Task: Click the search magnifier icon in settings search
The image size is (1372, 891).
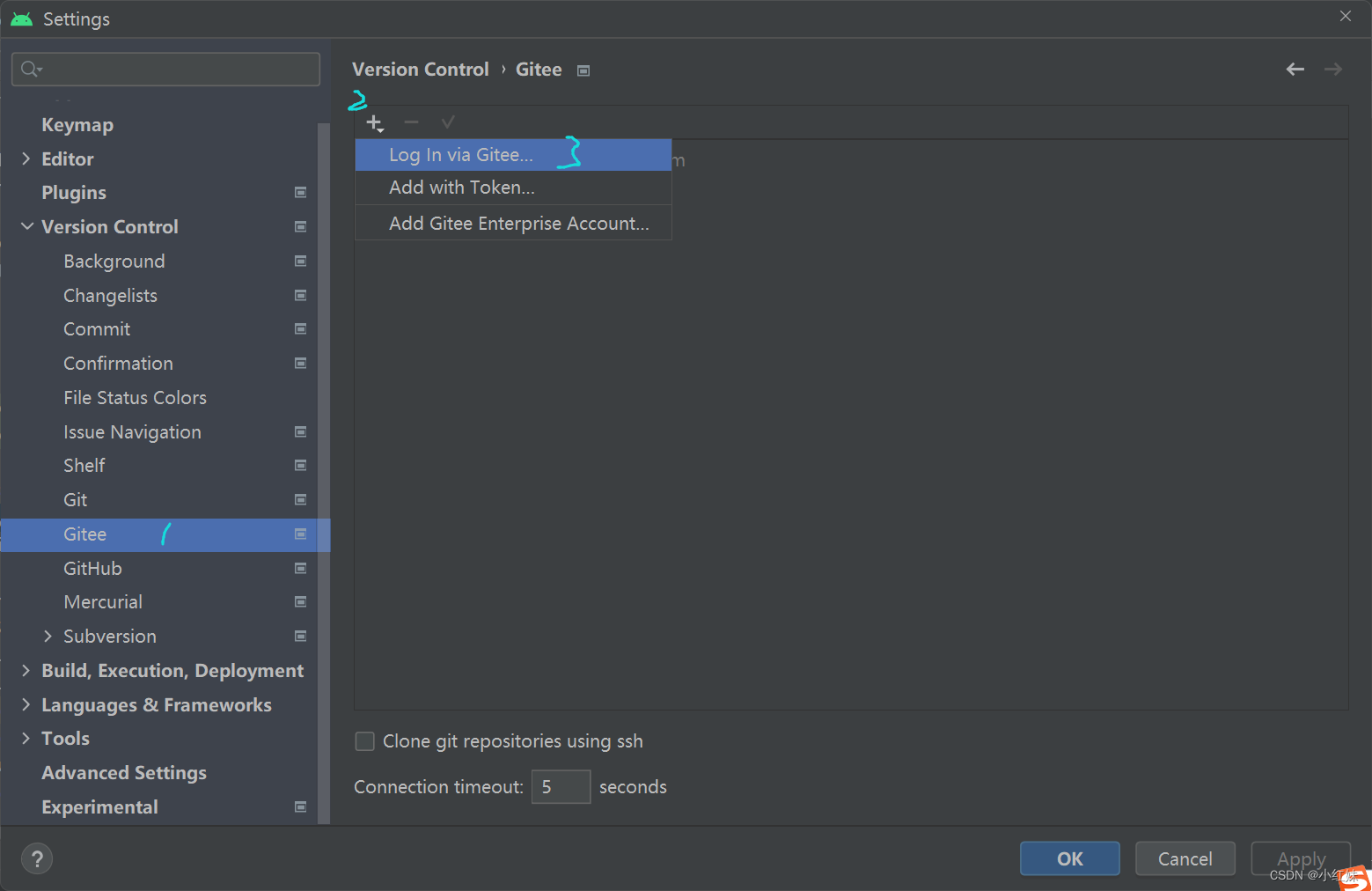Action: coord(32,69)
